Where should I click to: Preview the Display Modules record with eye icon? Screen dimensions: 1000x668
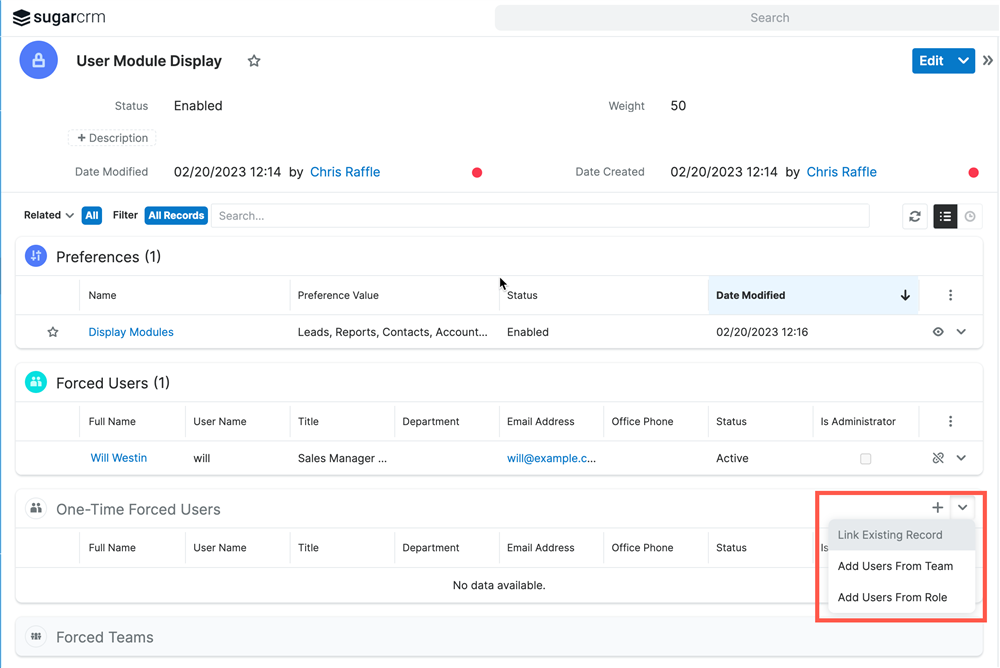pos(938,332)
